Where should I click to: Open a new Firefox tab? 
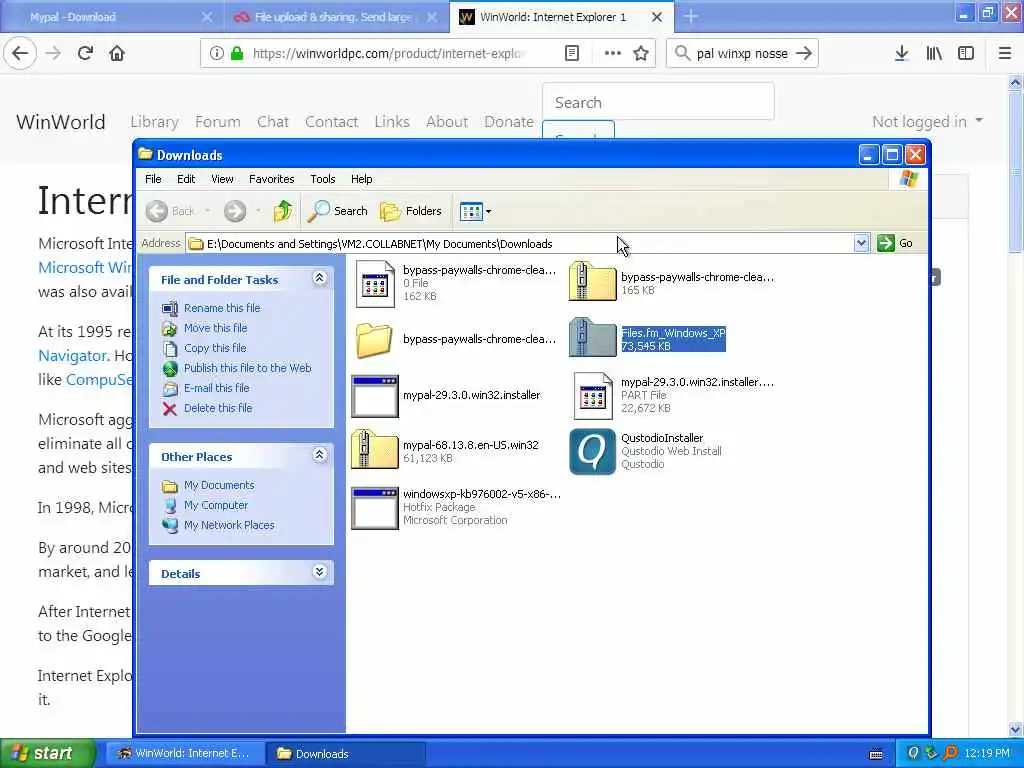point(691,17)
